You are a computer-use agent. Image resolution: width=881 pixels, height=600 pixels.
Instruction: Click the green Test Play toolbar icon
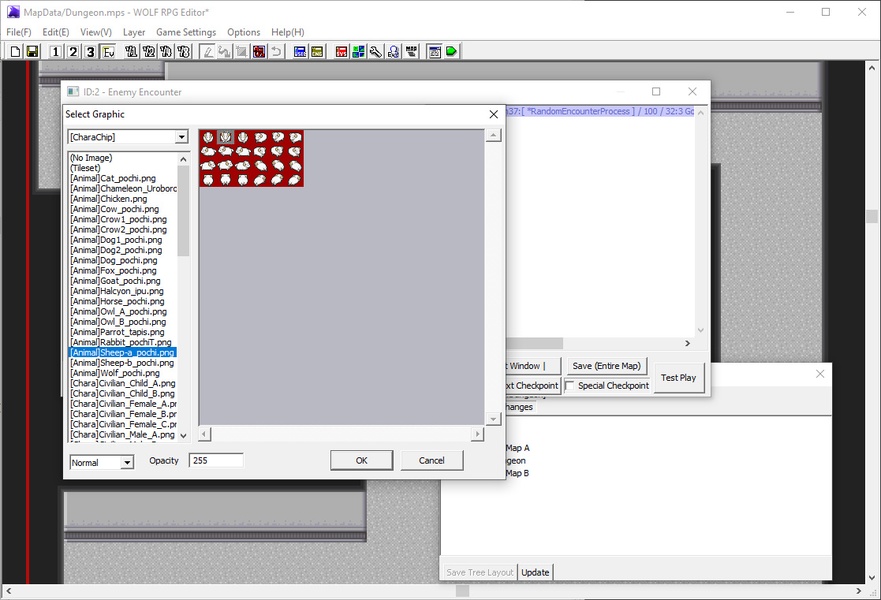(x=451, y=52)
